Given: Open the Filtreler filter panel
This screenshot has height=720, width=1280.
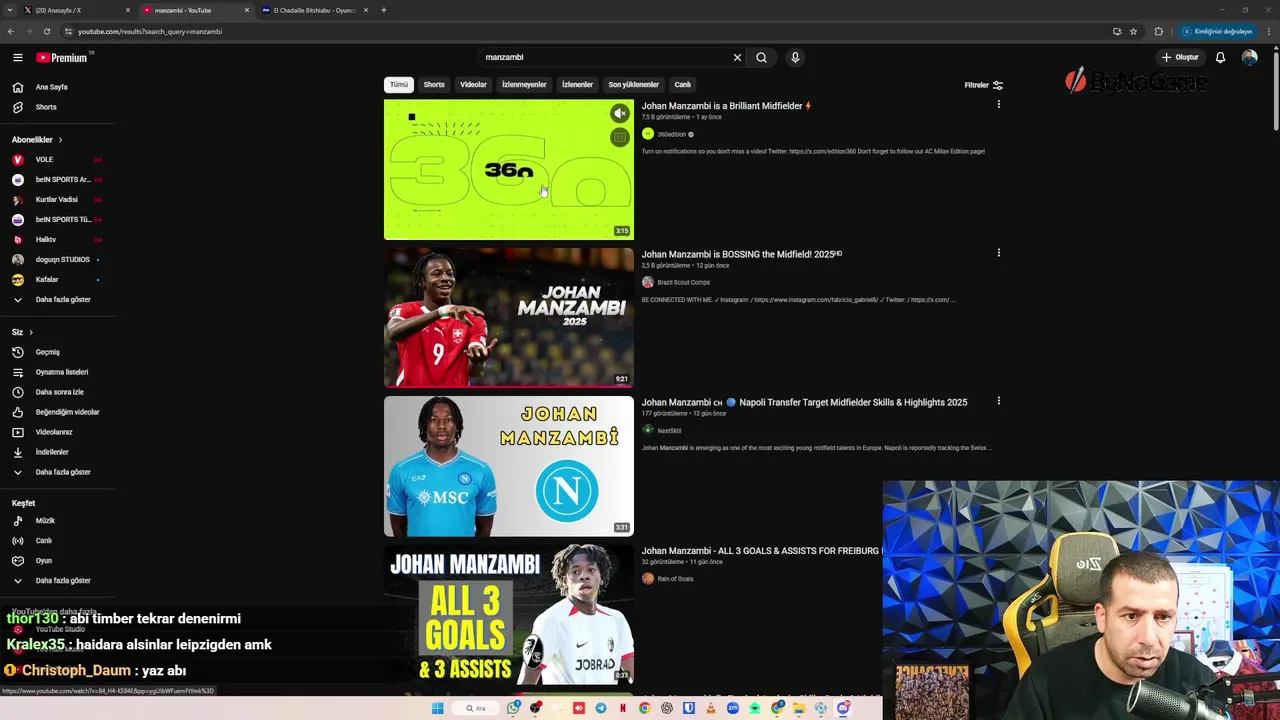Looking at the screenshot, I should [x=984, y=85].
